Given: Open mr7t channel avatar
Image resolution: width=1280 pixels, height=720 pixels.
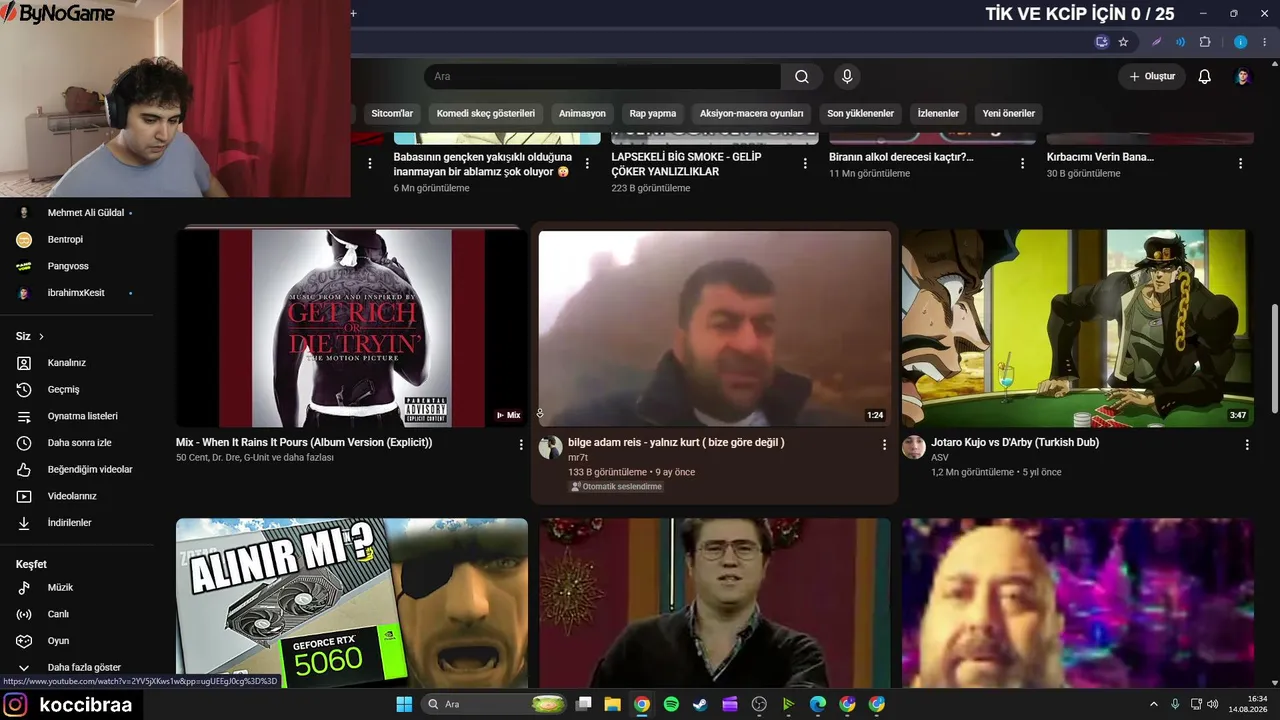Looking at the screenshot, I should point(550,447).
